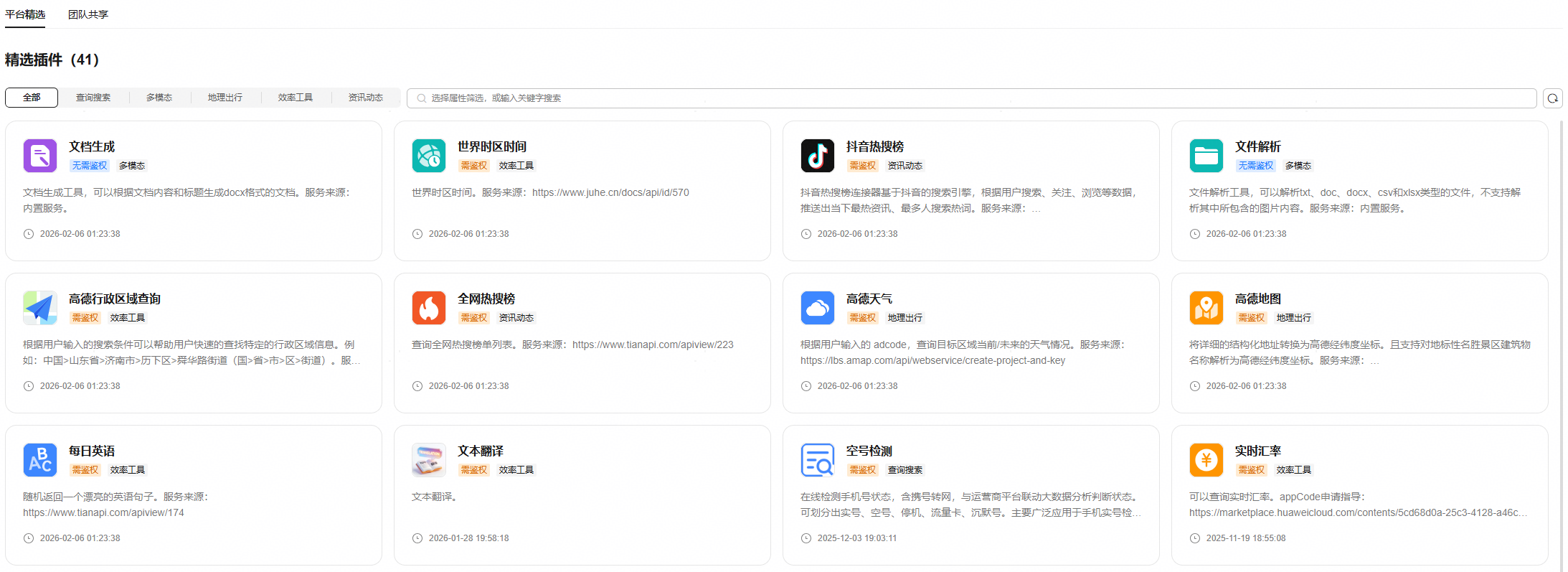Show only 资讯动态 plugins
This screenshot has width=1568, height=572.
(x=366, y=98)
